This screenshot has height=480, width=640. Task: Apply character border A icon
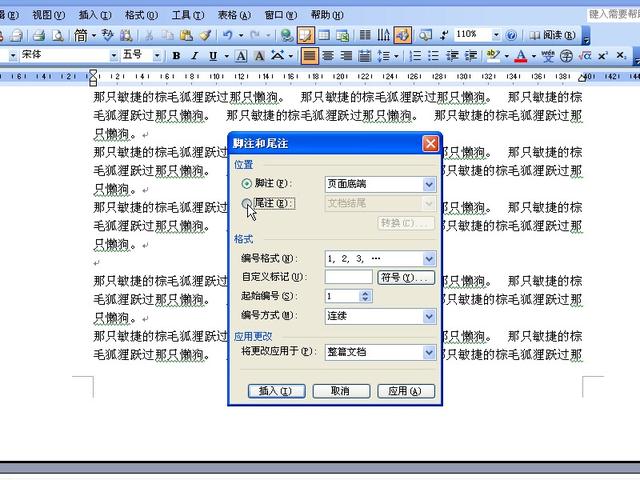click(x=241, y=56)
